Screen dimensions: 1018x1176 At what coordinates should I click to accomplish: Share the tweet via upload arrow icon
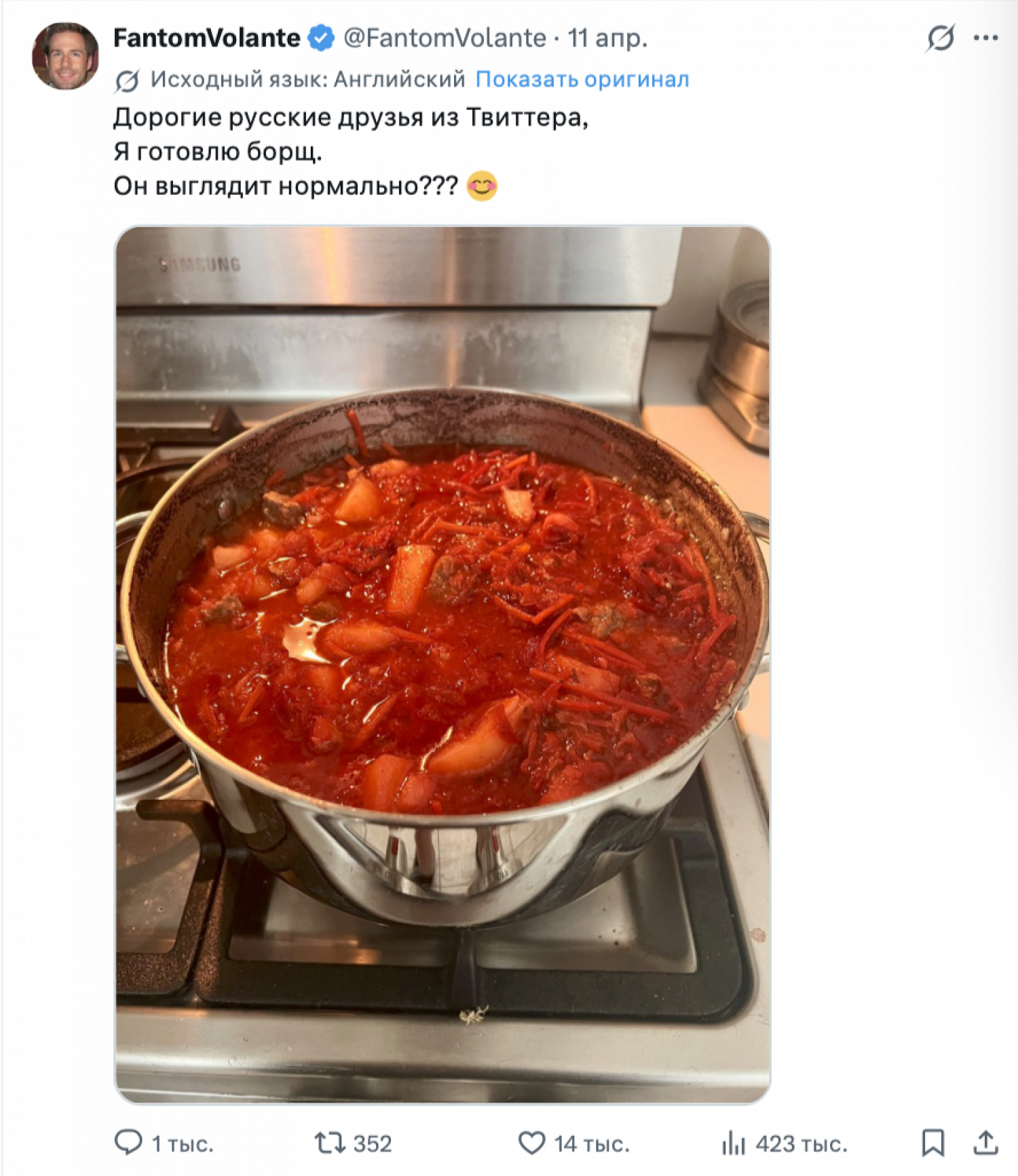click(x=985, y=1143)
